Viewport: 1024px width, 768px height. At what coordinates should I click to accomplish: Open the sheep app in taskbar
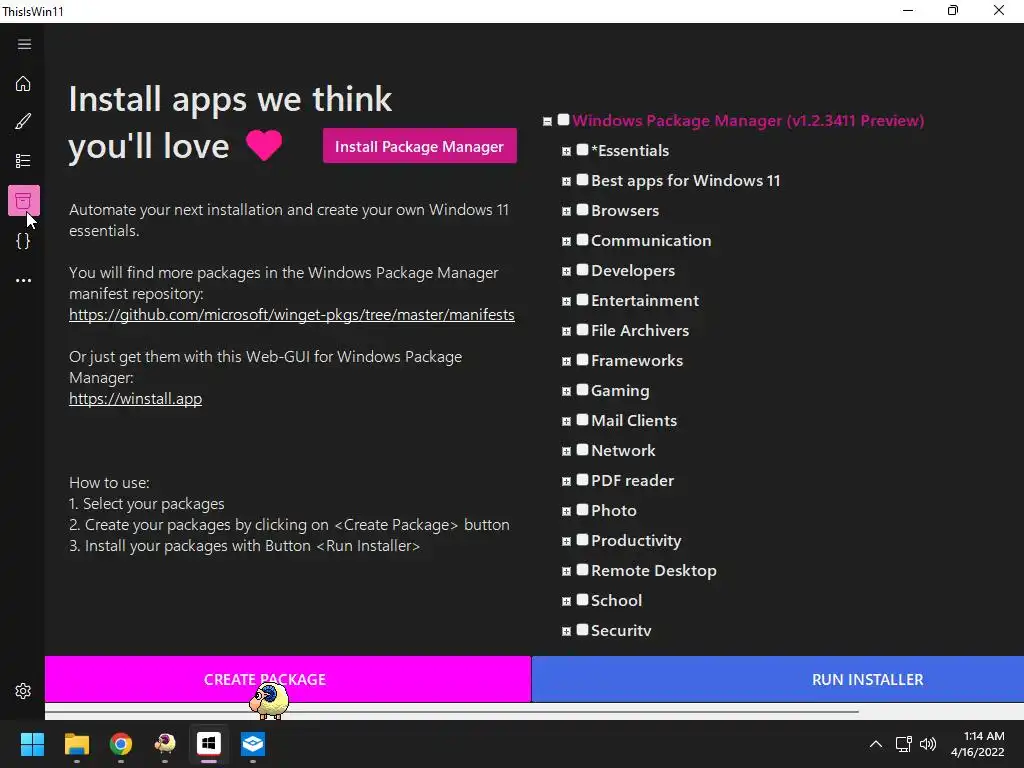[165, 744]
